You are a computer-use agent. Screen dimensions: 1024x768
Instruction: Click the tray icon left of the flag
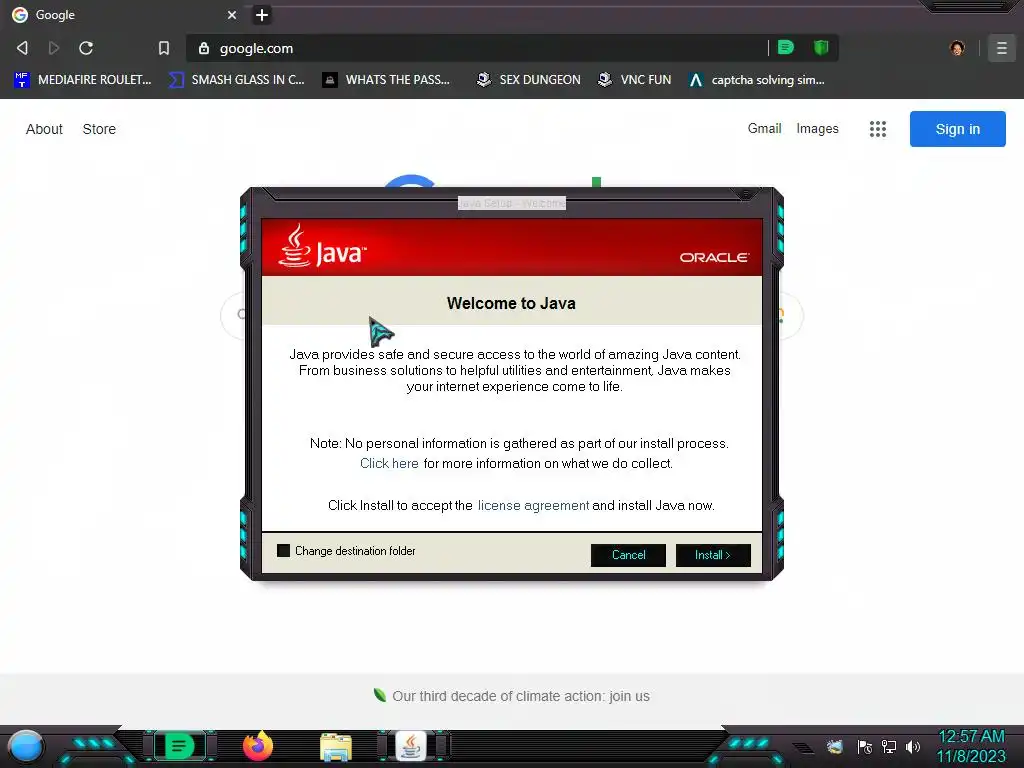click(835, 746)
